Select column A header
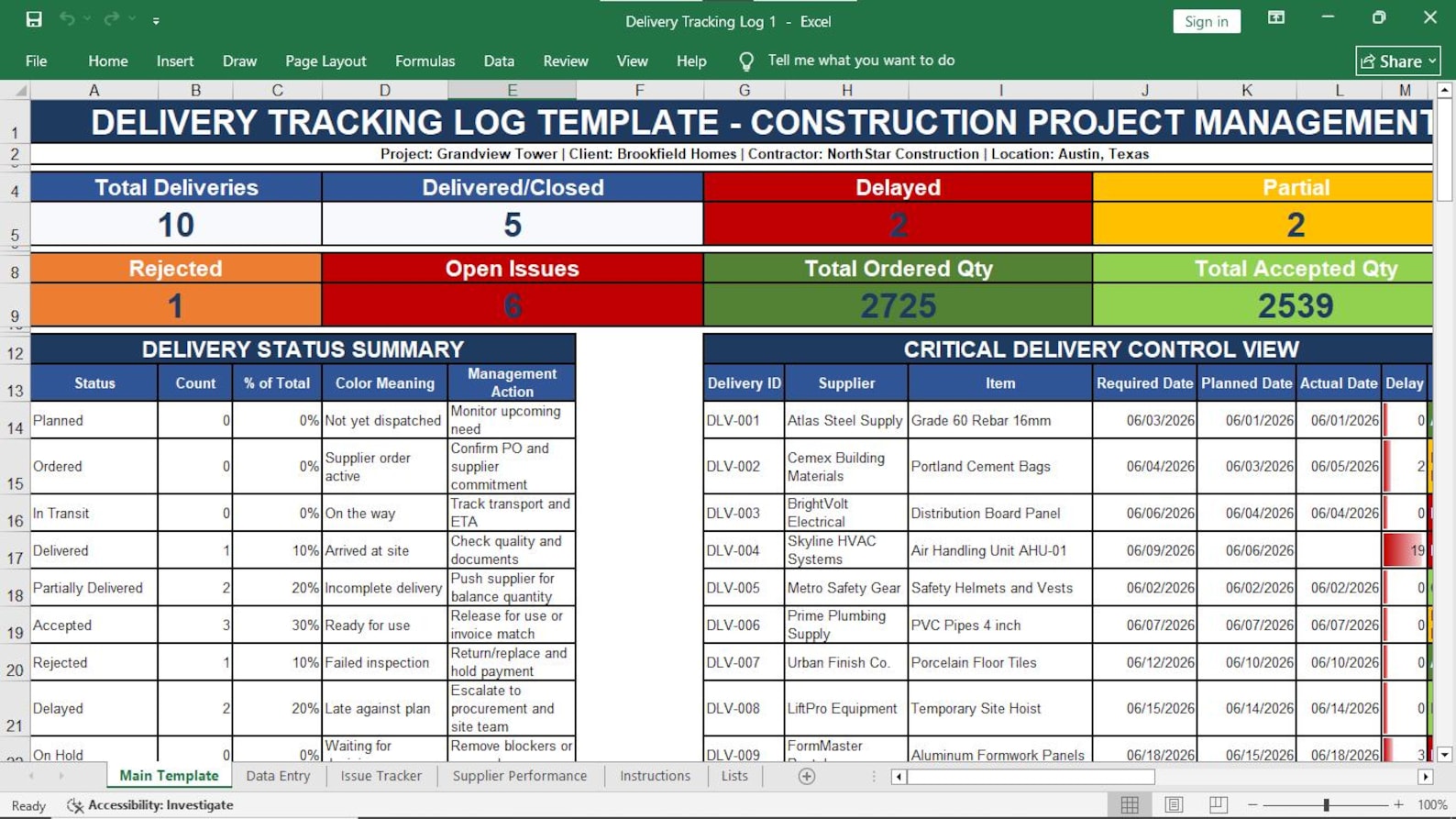Viewport: 1456px width, 819px height. pyautogui.click(x=94, y=90)
